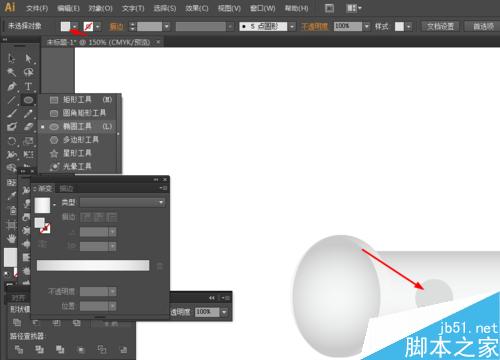Screen dimensions: 500x360
Task: Expand the gradient 类型 dropdown
Action: coord(122,202)
